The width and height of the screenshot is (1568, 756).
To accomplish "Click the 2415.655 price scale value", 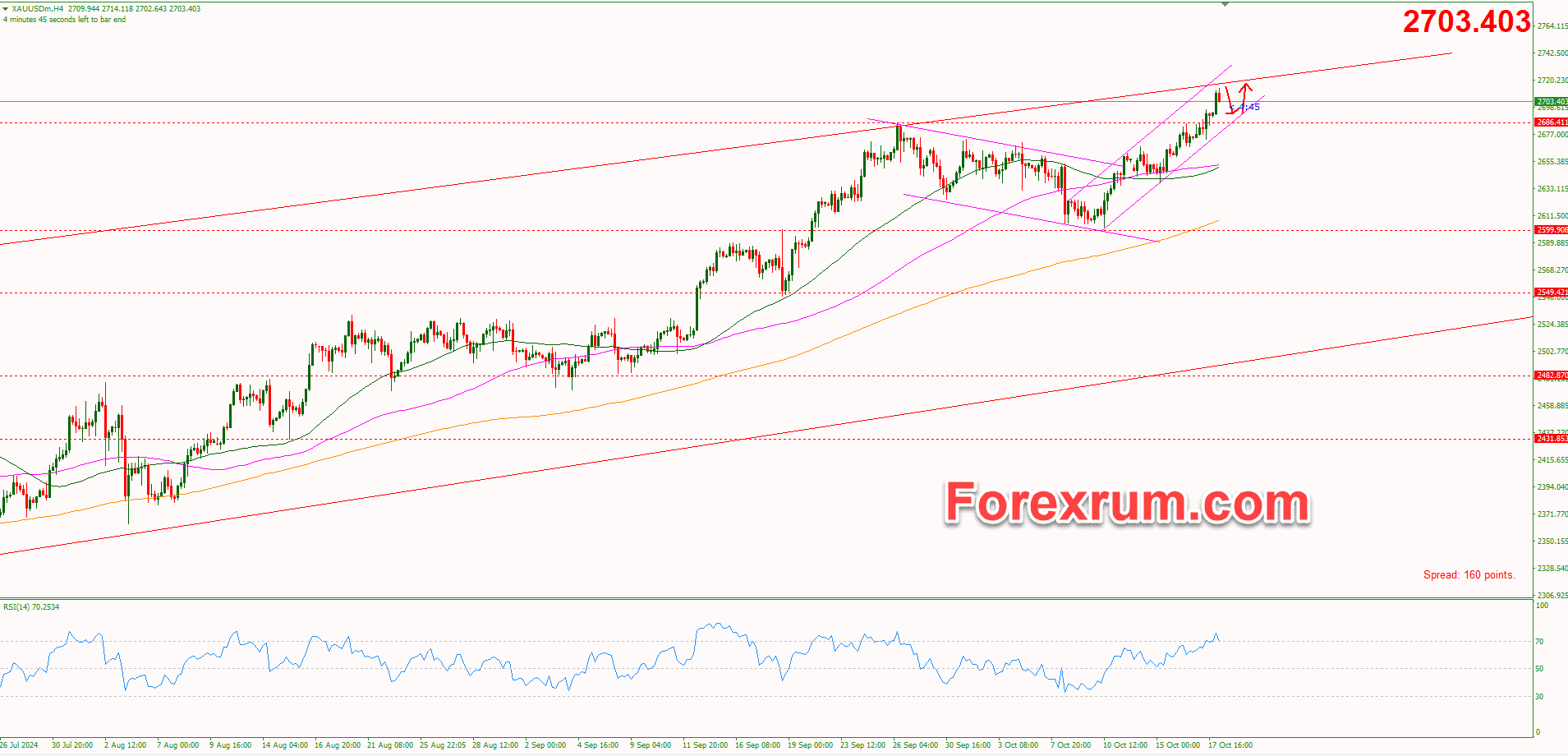I will 1552,460.
